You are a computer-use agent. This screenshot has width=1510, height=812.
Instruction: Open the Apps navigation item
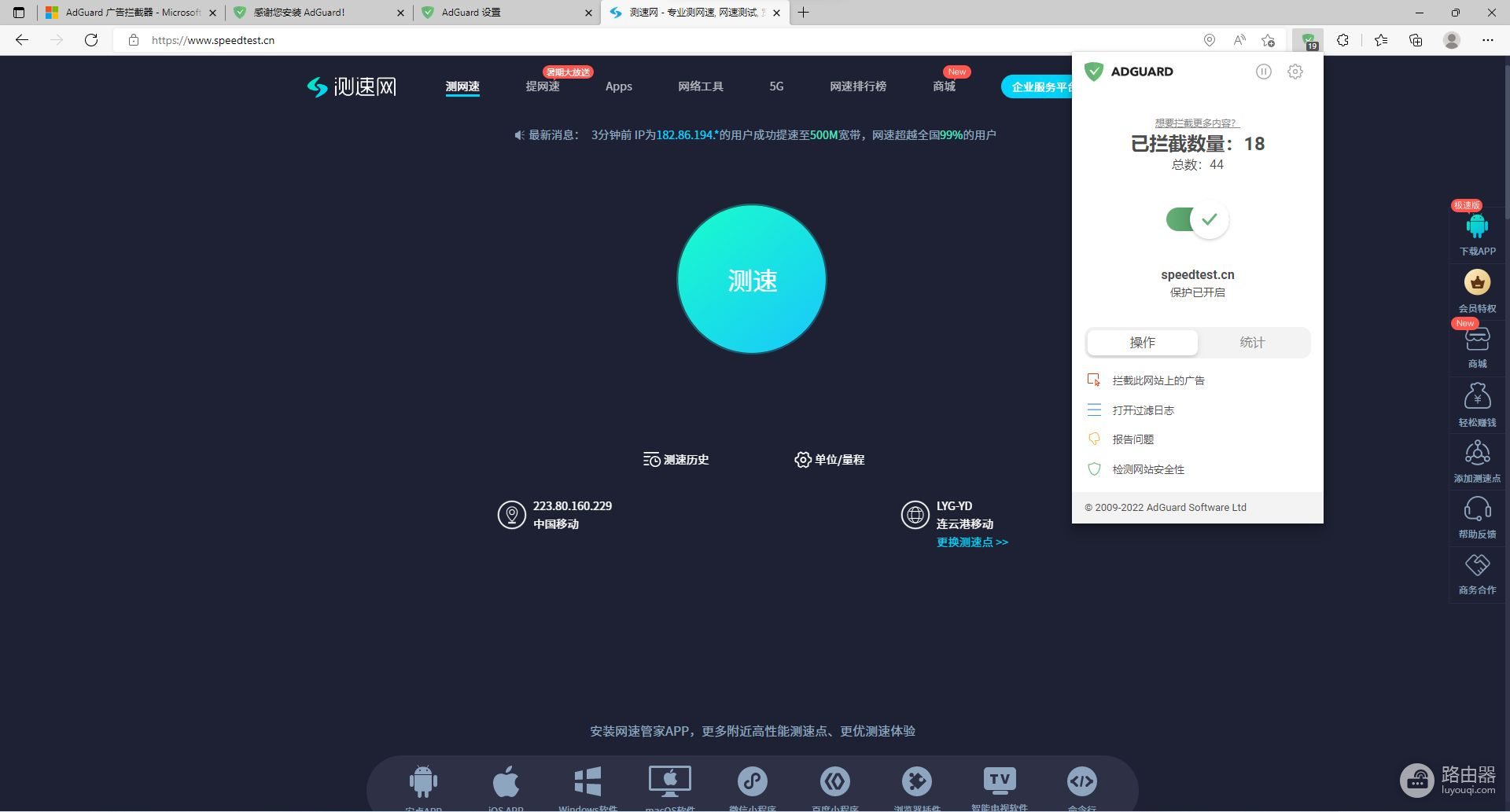pyautogui.click(x=619, y=86)
